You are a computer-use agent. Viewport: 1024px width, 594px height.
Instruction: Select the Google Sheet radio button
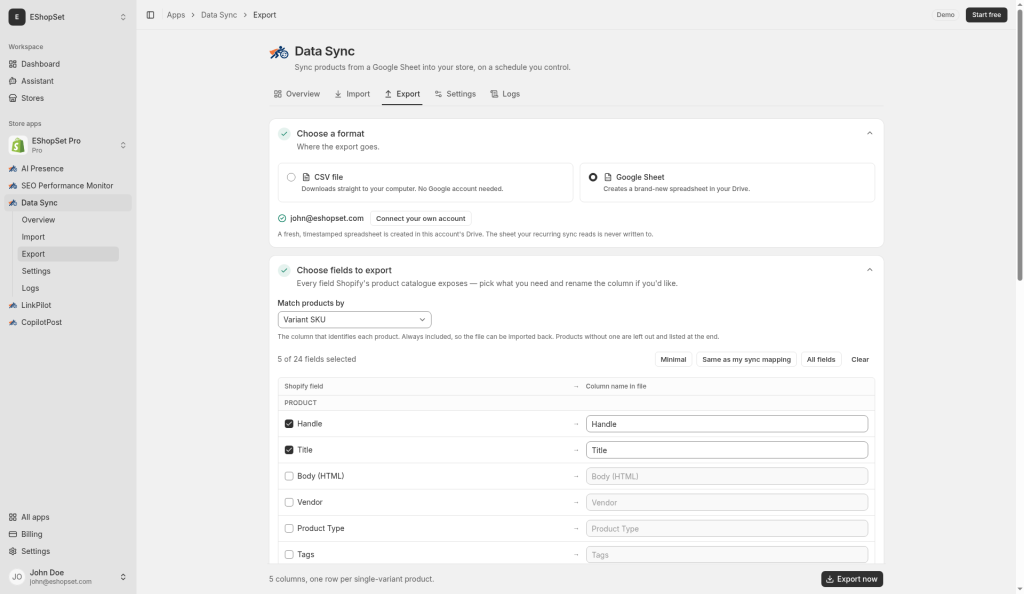[x=593, y=177]
